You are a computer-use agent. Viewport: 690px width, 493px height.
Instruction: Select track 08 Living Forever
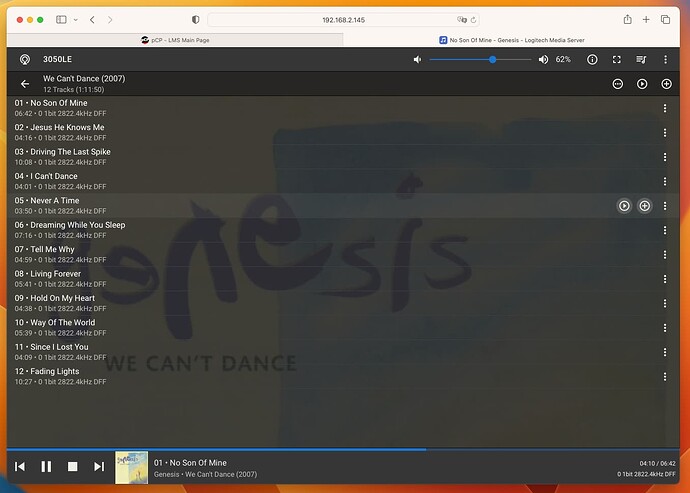(x=343, y=279)
